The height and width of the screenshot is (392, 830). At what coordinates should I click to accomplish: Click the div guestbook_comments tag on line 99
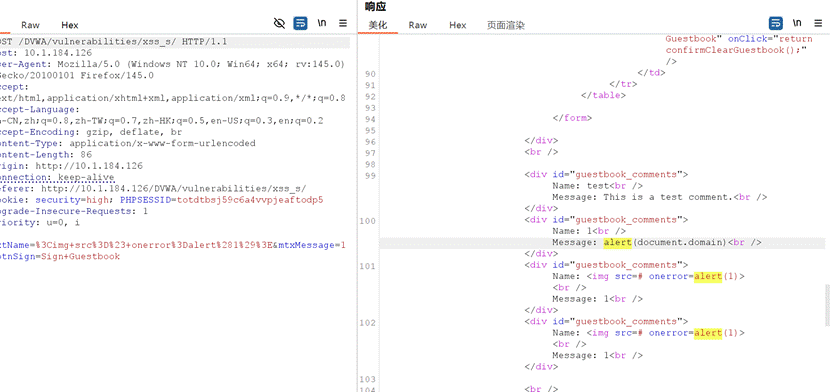(607, 175)
